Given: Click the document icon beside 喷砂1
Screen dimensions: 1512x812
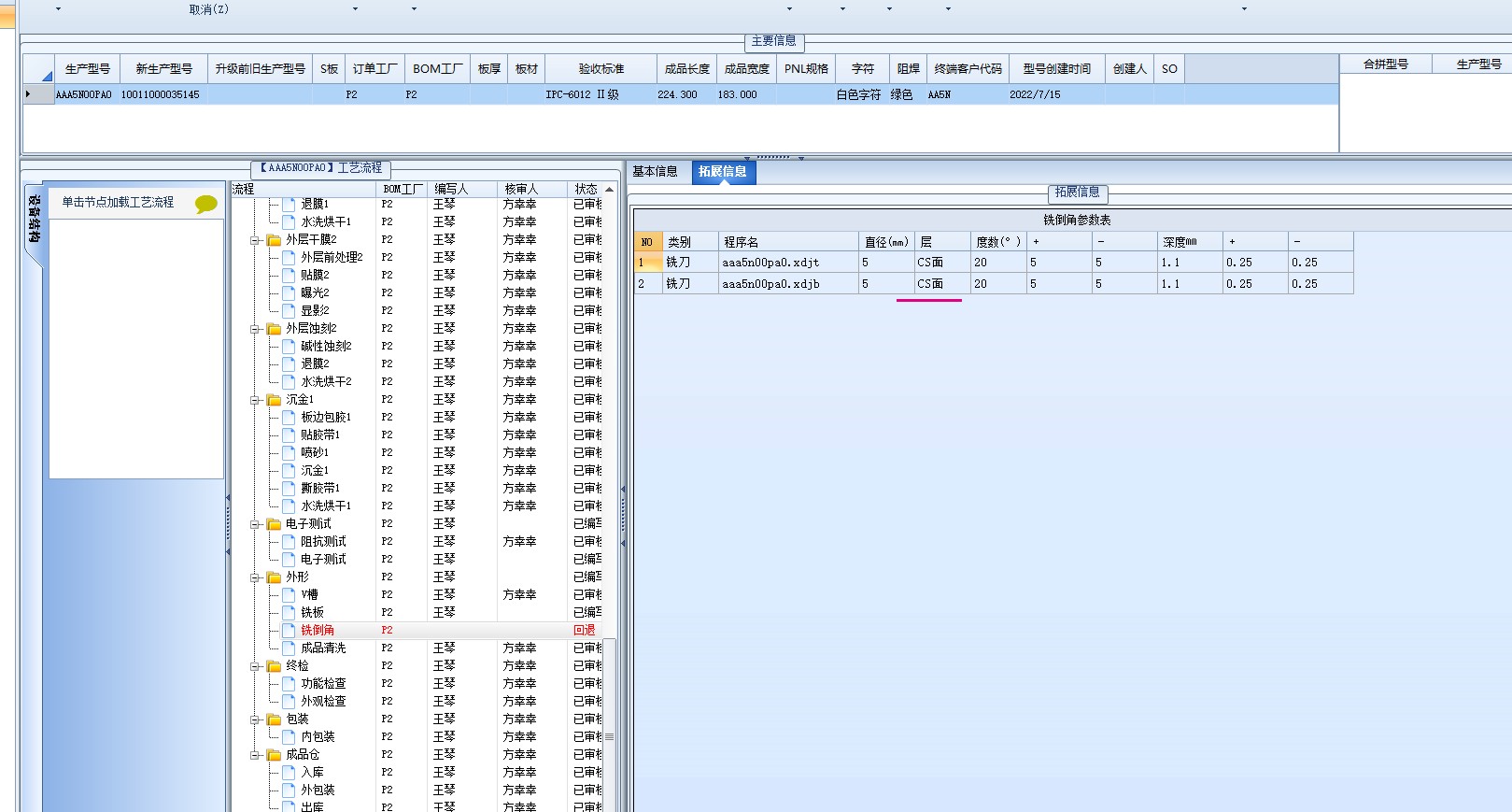Looking at the screenshot, I should [x=289, y=452].
